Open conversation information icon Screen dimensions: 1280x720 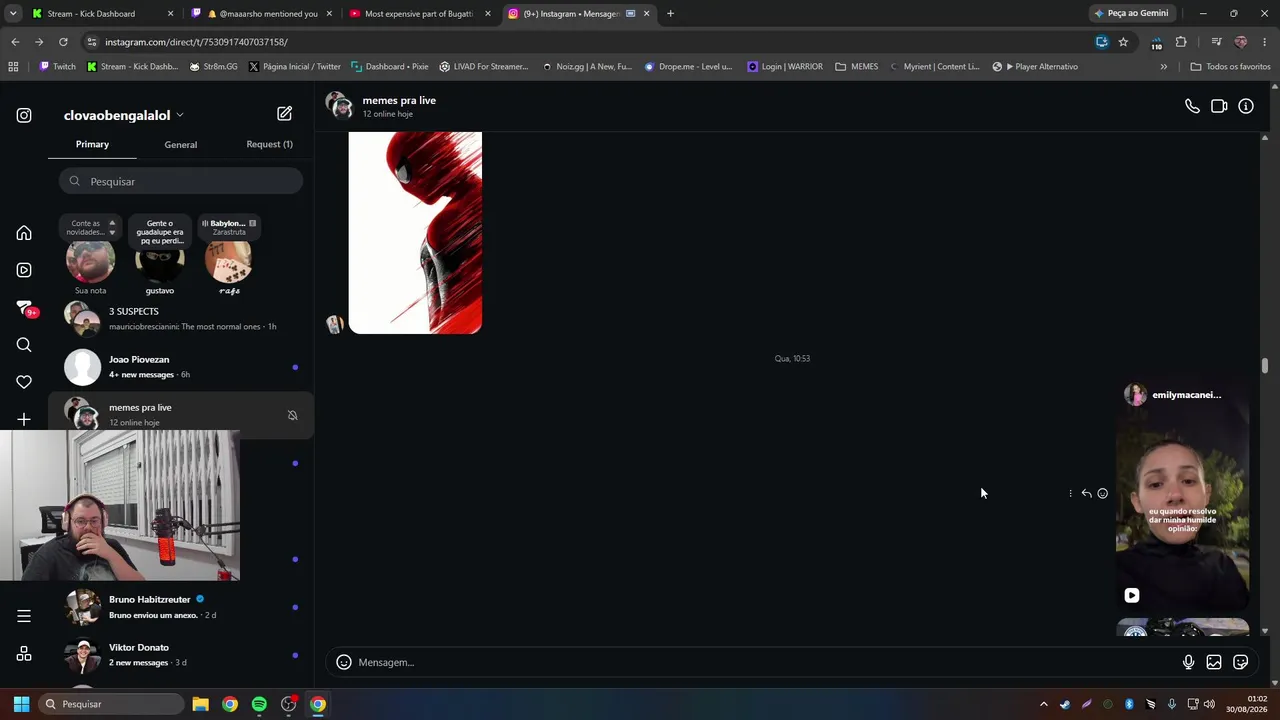[1246, 106]
